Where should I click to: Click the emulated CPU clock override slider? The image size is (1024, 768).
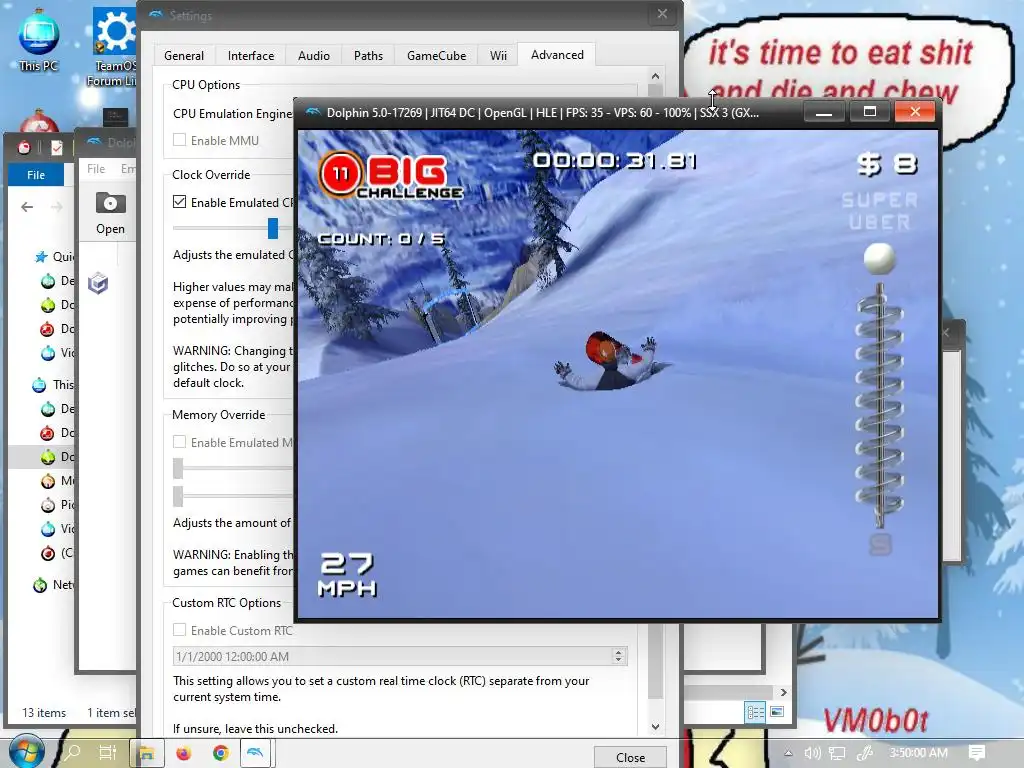click(x=273, y=228)
